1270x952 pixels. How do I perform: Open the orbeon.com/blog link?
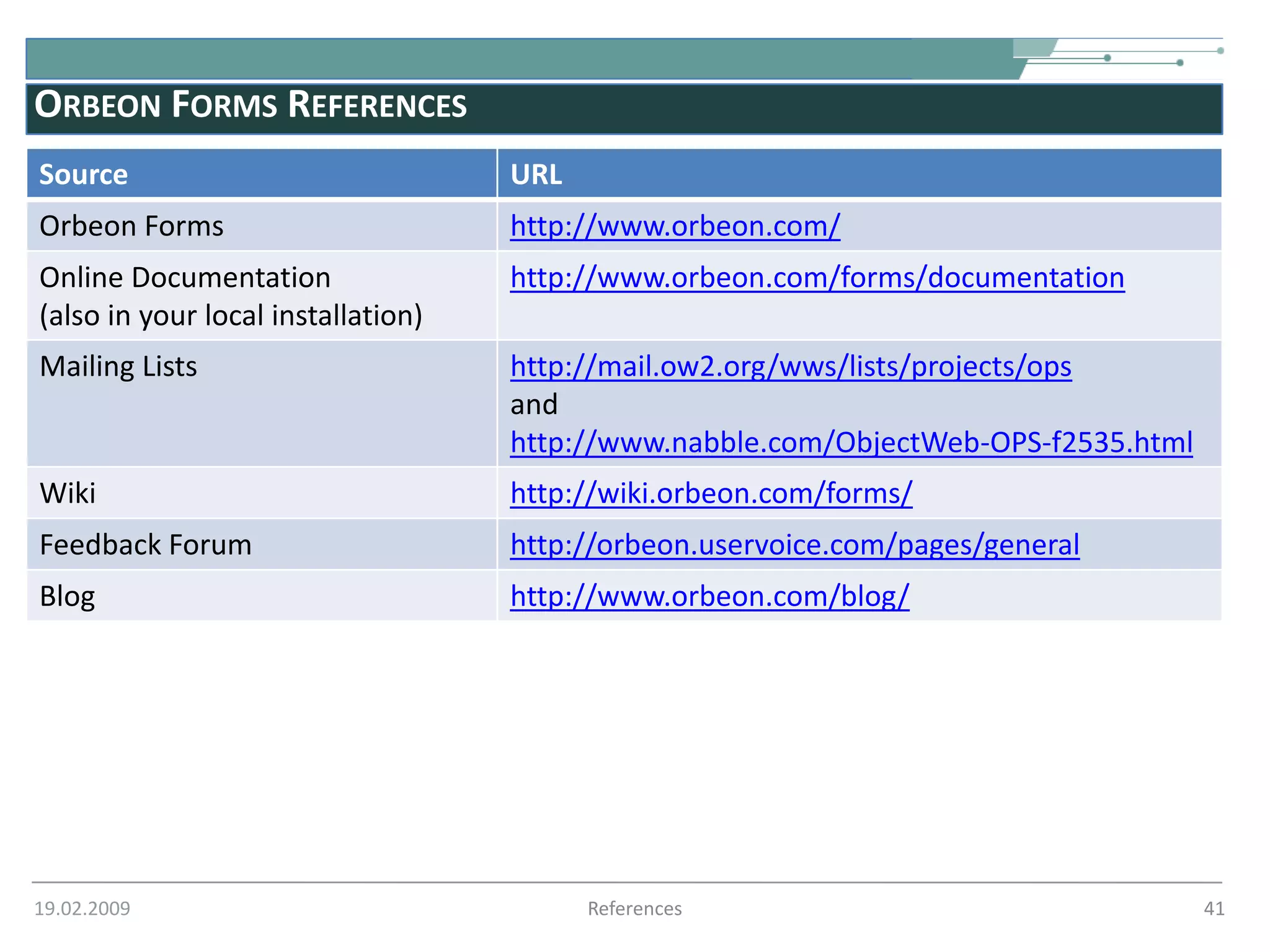[x=709, y=596]
